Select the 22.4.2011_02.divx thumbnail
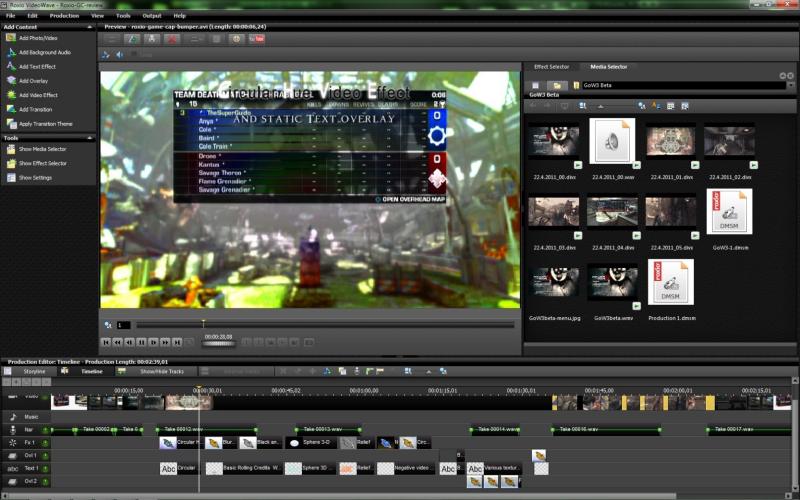 pyautogui.click(x=729, y=140)
